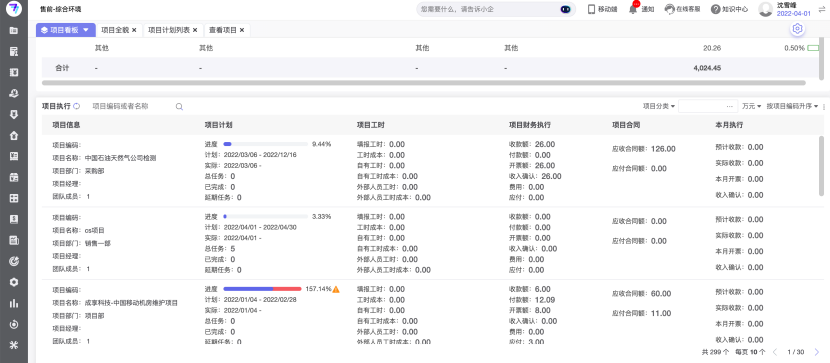Click the vertical scrollbar of project list
Screen dimensions: 830x363
(821, 165)
